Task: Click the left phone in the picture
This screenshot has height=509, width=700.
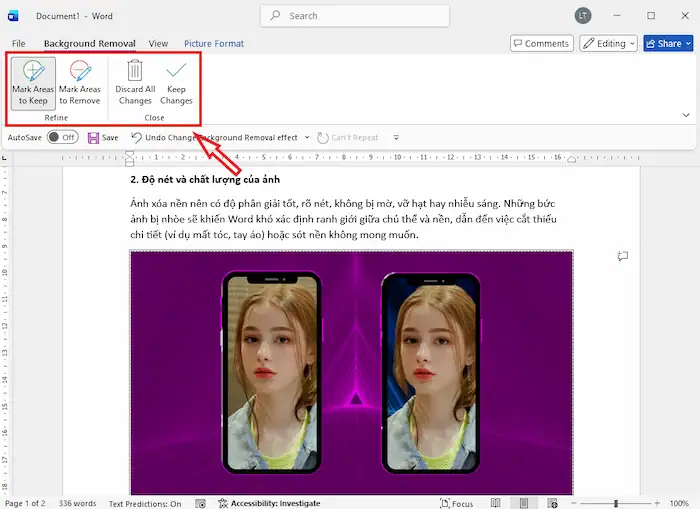Action: (272, 373)
